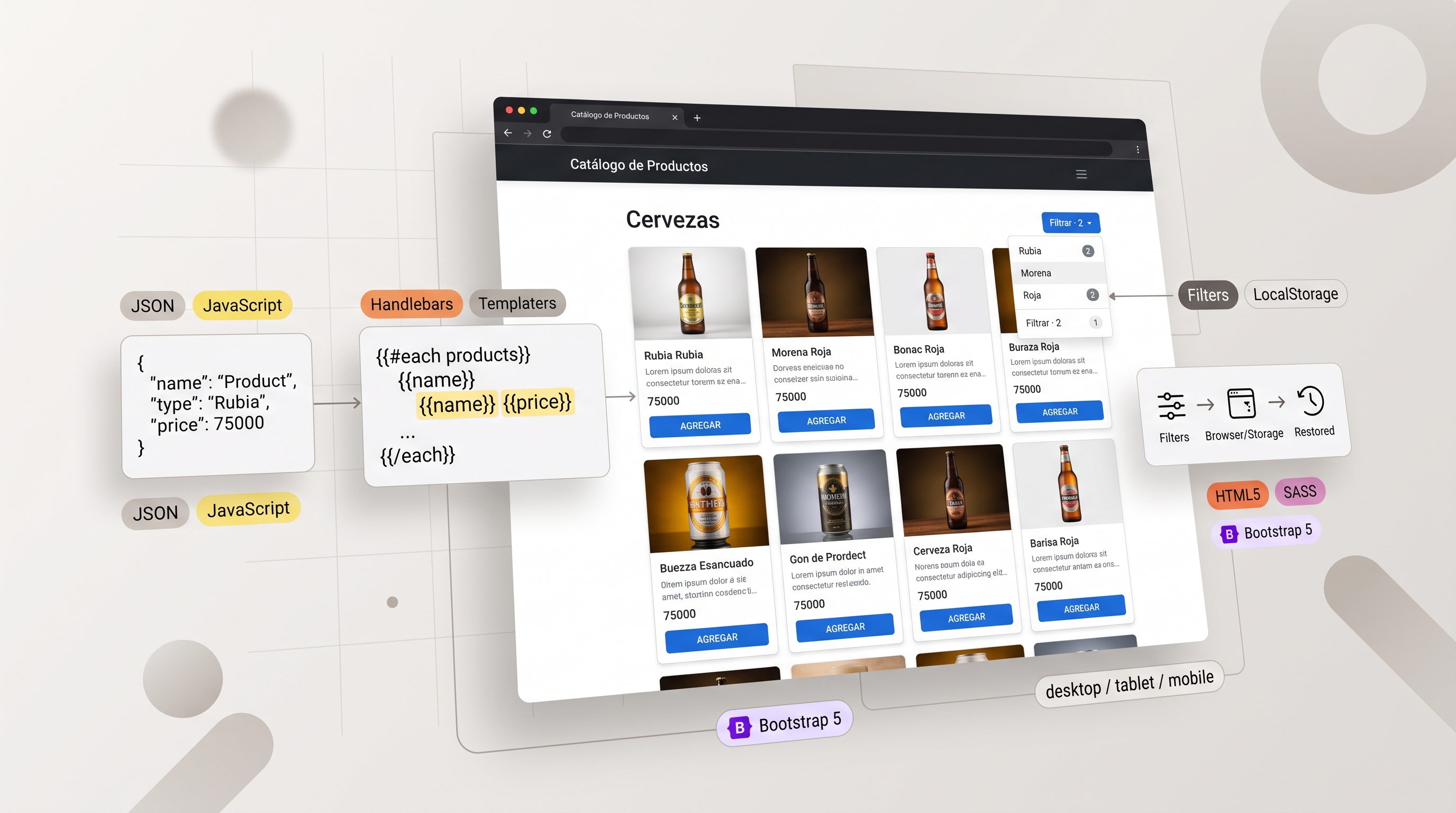The width and height of the screenshot is (1456, 813).
Task: Click the highlighted {{price}} template token
Action: (x=537, y=402)
